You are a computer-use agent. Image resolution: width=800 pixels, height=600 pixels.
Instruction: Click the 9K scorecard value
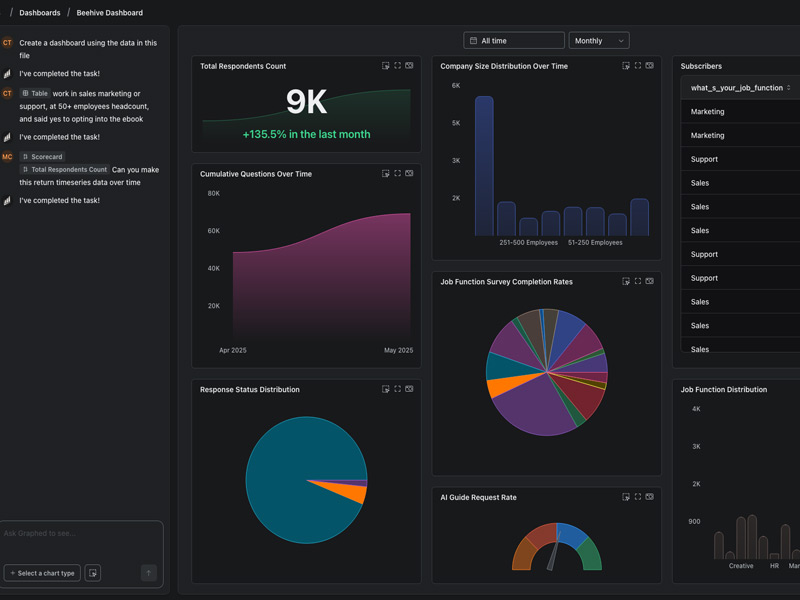click(306, 102)
